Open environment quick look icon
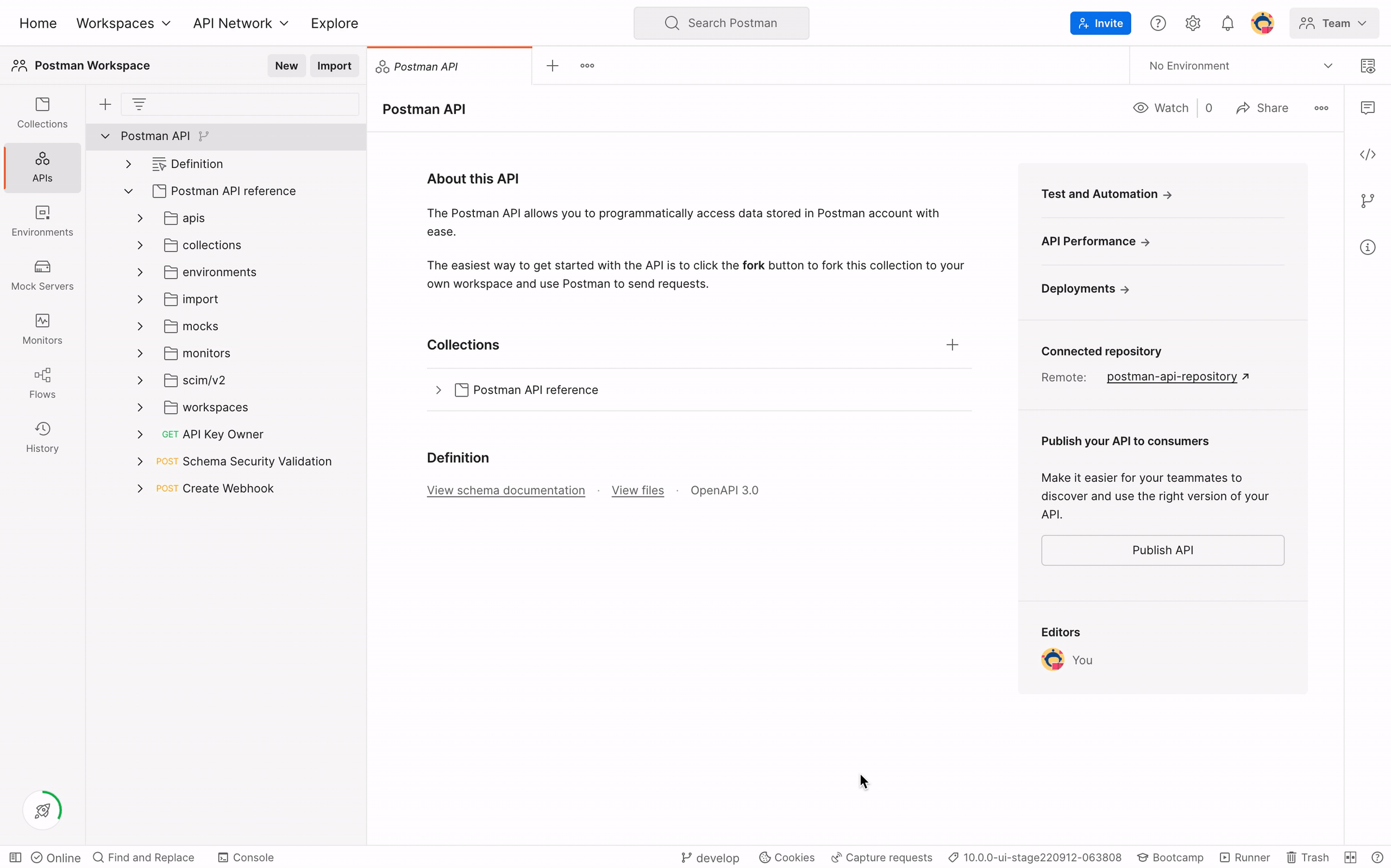This screenshot has width=1391, height=868. click(1368, 66)
